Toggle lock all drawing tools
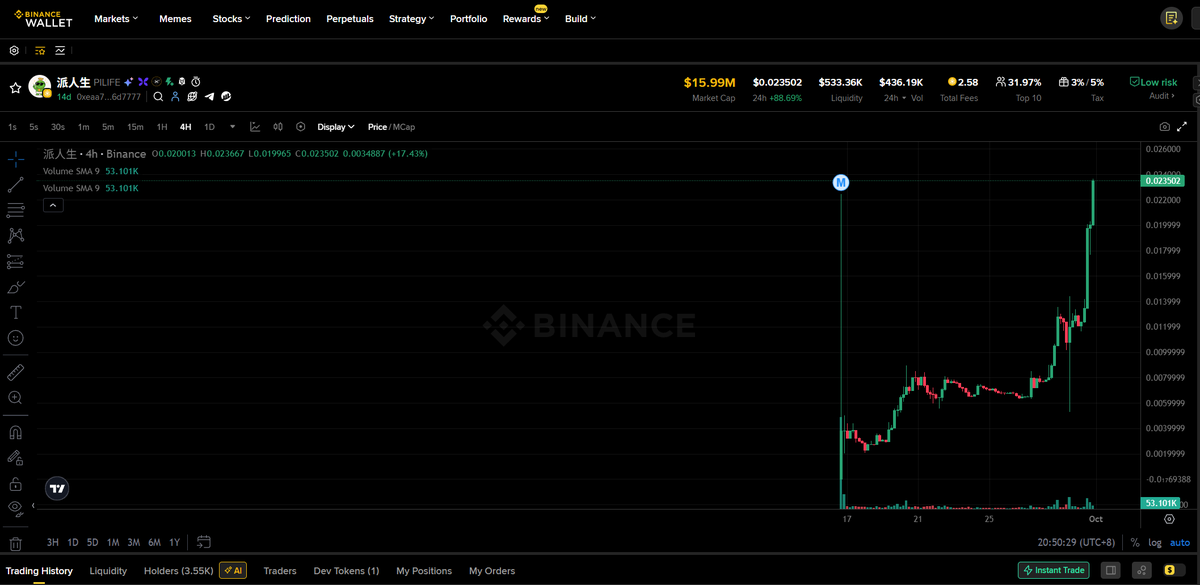This screenshot has width=1200, height=585. pos(15,484)
